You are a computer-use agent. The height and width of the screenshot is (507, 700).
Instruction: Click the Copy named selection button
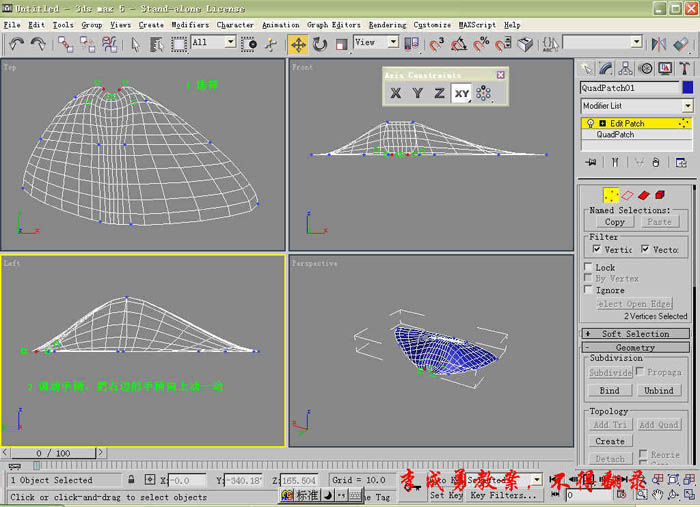(x=614, y=222)
